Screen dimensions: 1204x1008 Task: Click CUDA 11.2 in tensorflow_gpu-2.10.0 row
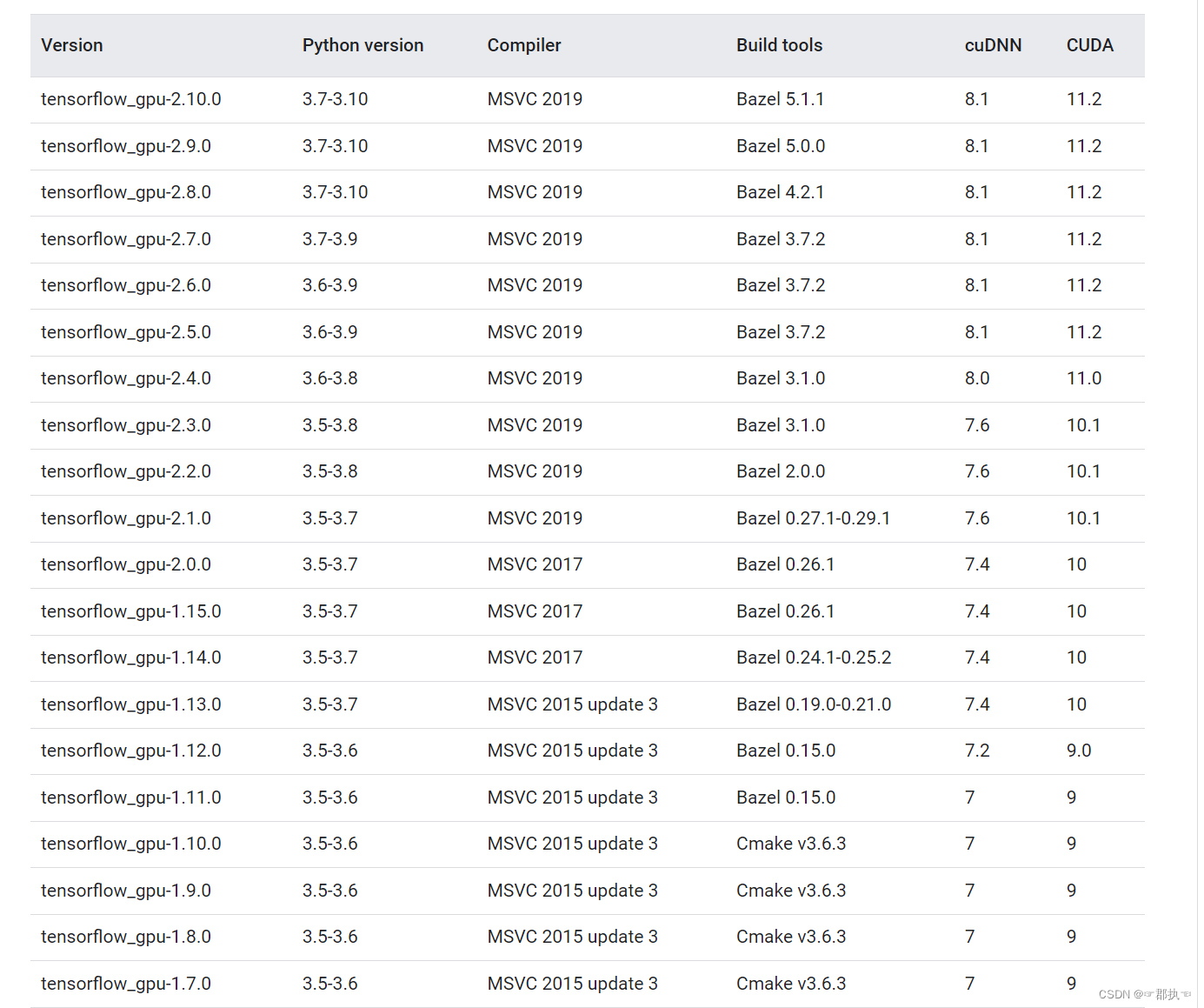pos(1084,99)
